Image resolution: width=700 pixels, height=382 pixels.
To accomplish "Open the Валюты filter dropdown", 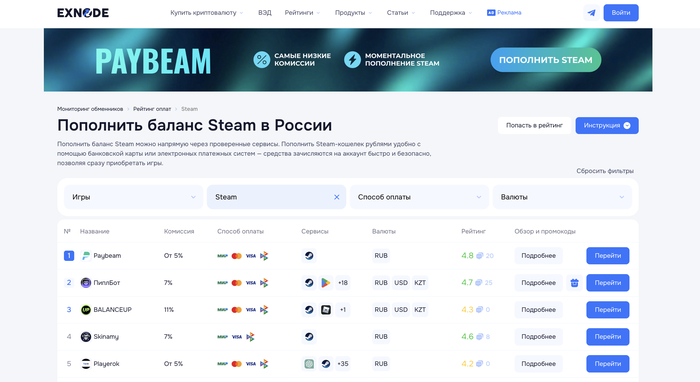I will pyautogui.click(x=562, y=197).
